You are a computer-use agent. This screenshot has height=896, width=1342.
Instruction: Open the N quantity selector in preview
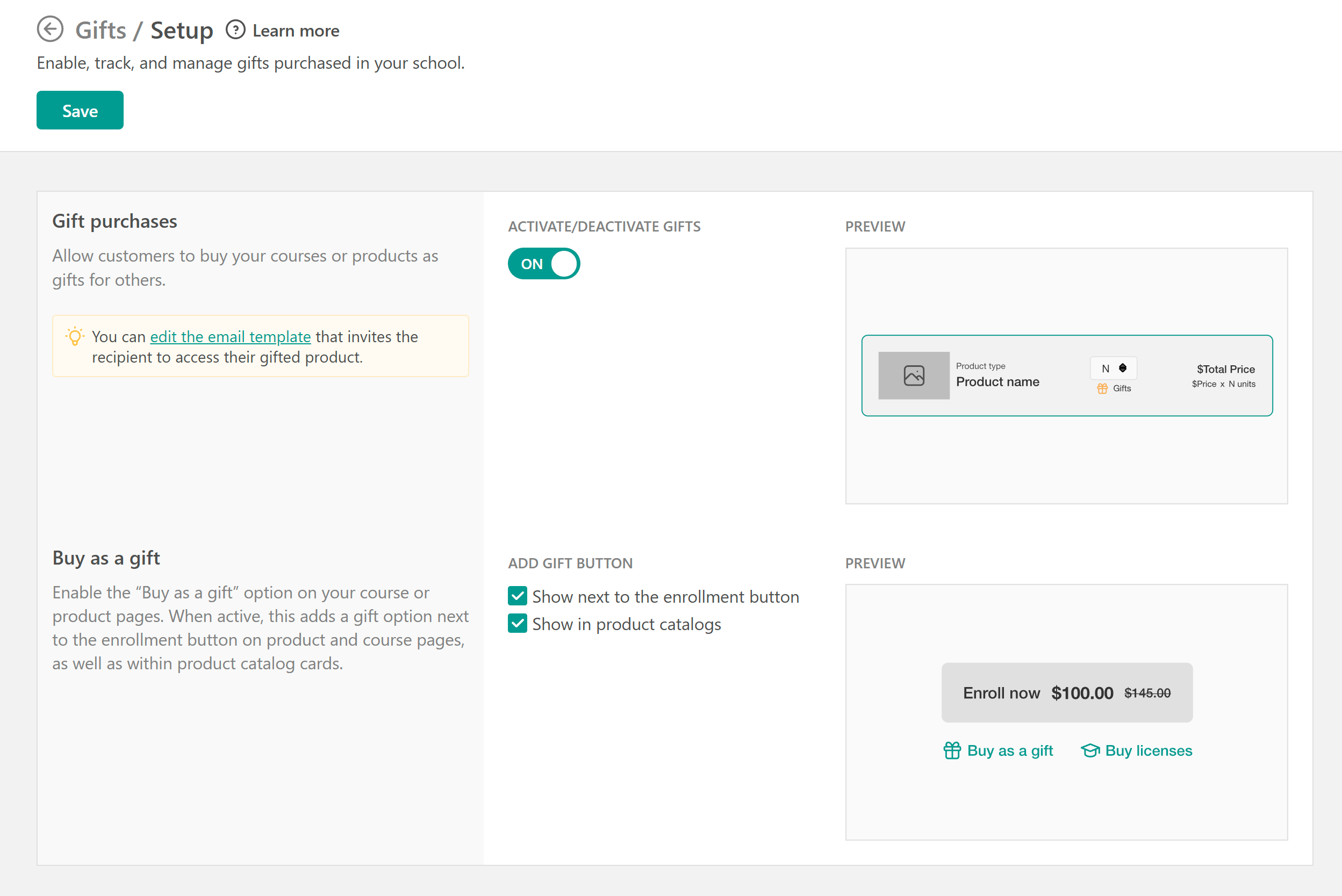coord(1112,368)
